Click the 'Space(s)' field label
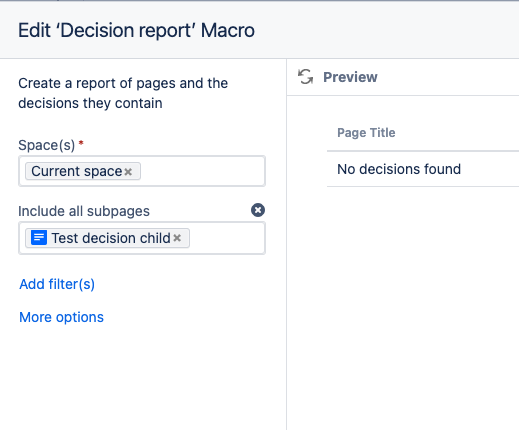Screen dimensions: 519x430 point(47,145)
